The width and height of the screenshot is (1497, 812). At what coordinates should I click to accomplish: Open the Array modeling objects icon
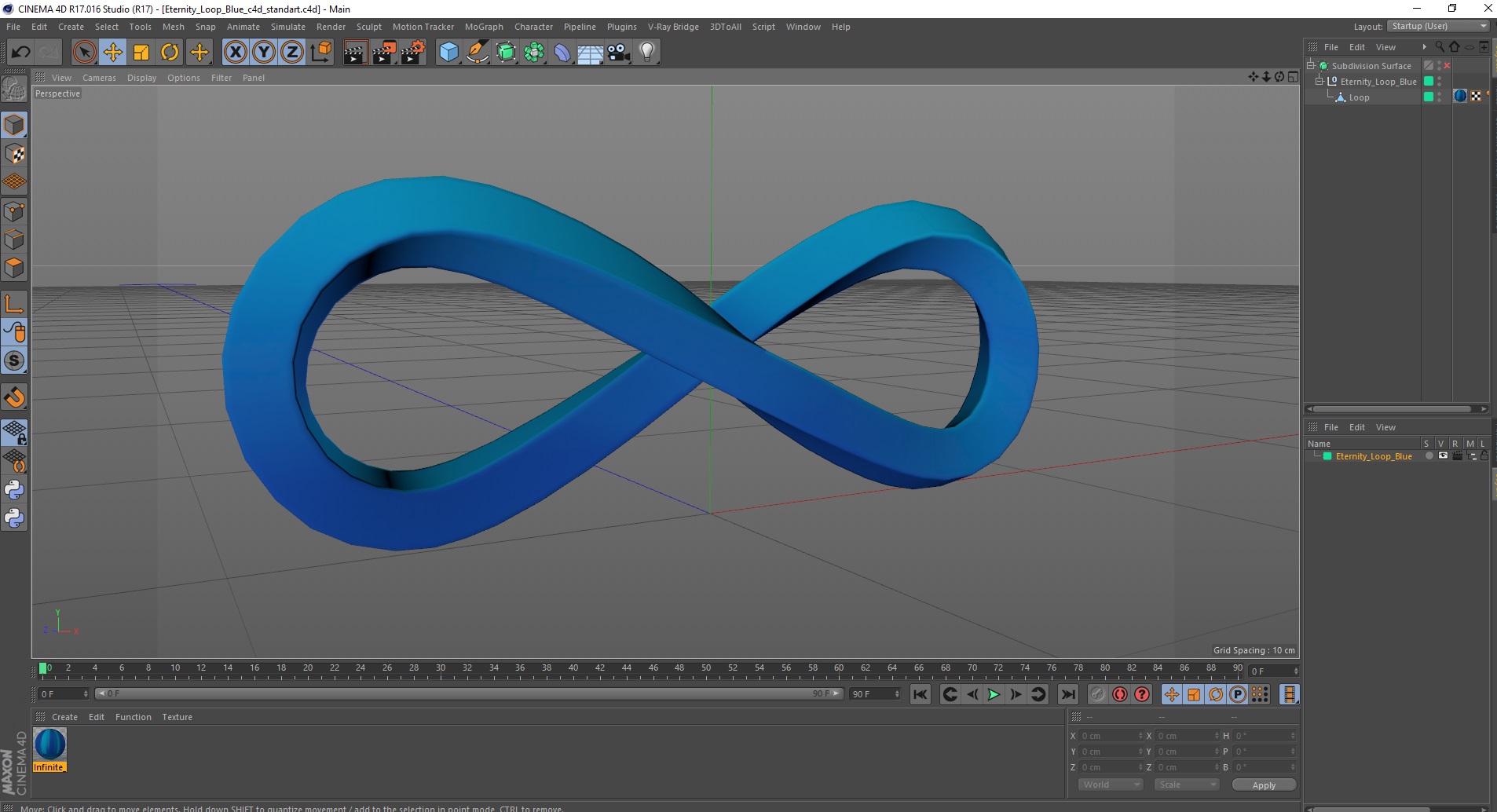pyautogui.click(x=534, y=53)
